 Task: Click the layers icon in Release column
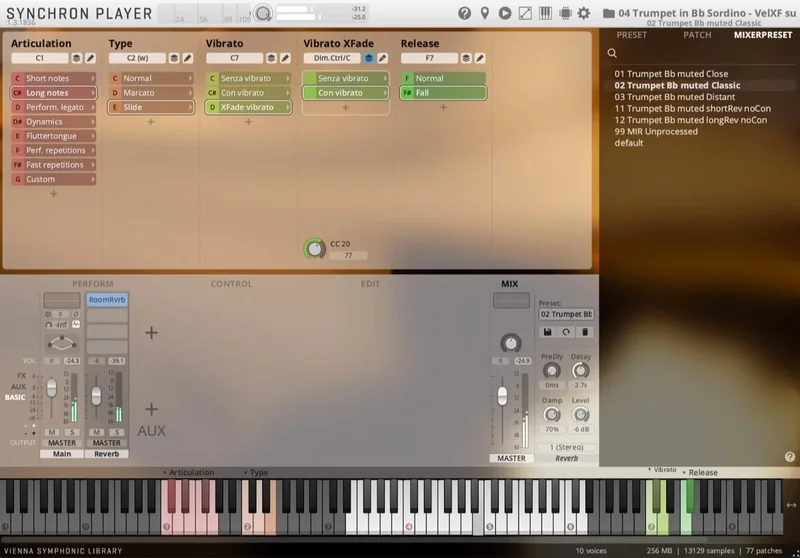click(466, 58)
